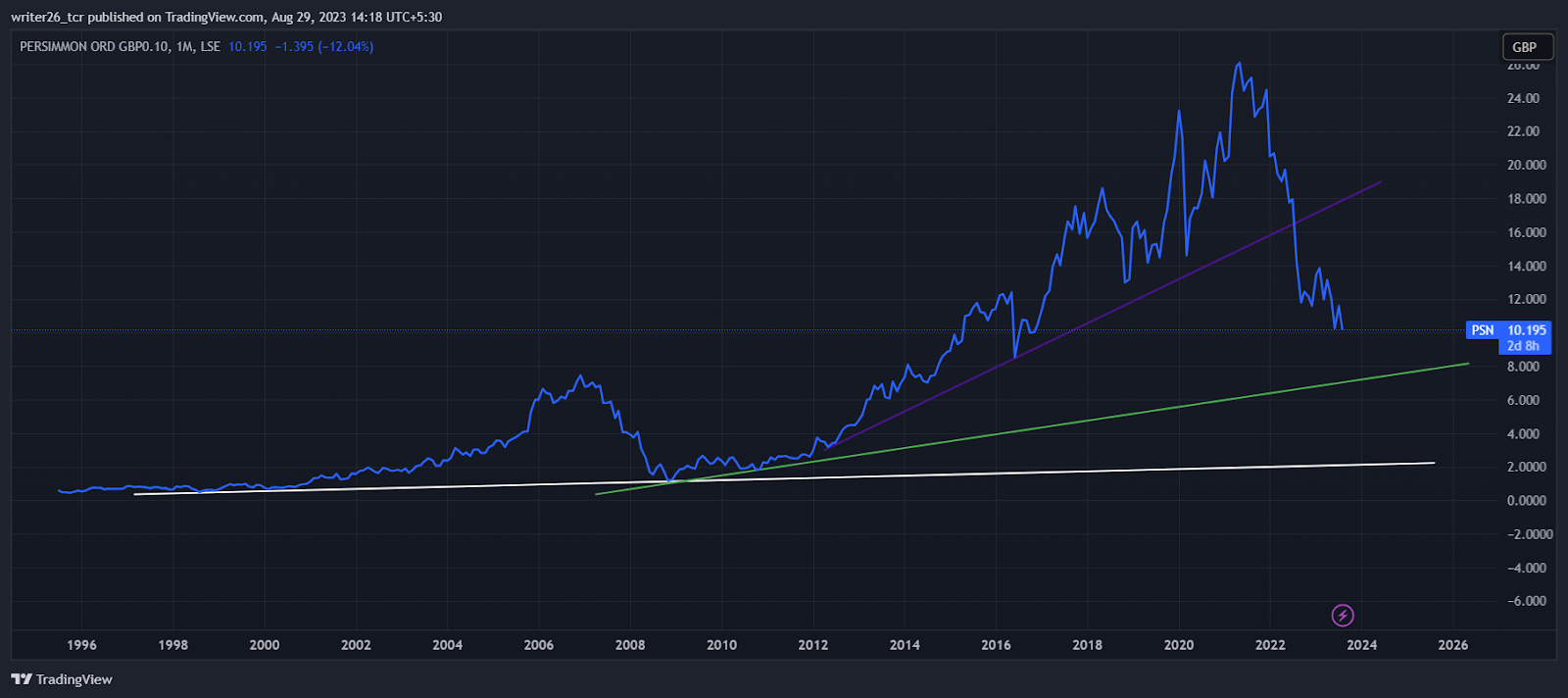
Task: Click the 2012 time axis label
Action: pos(813,645)
